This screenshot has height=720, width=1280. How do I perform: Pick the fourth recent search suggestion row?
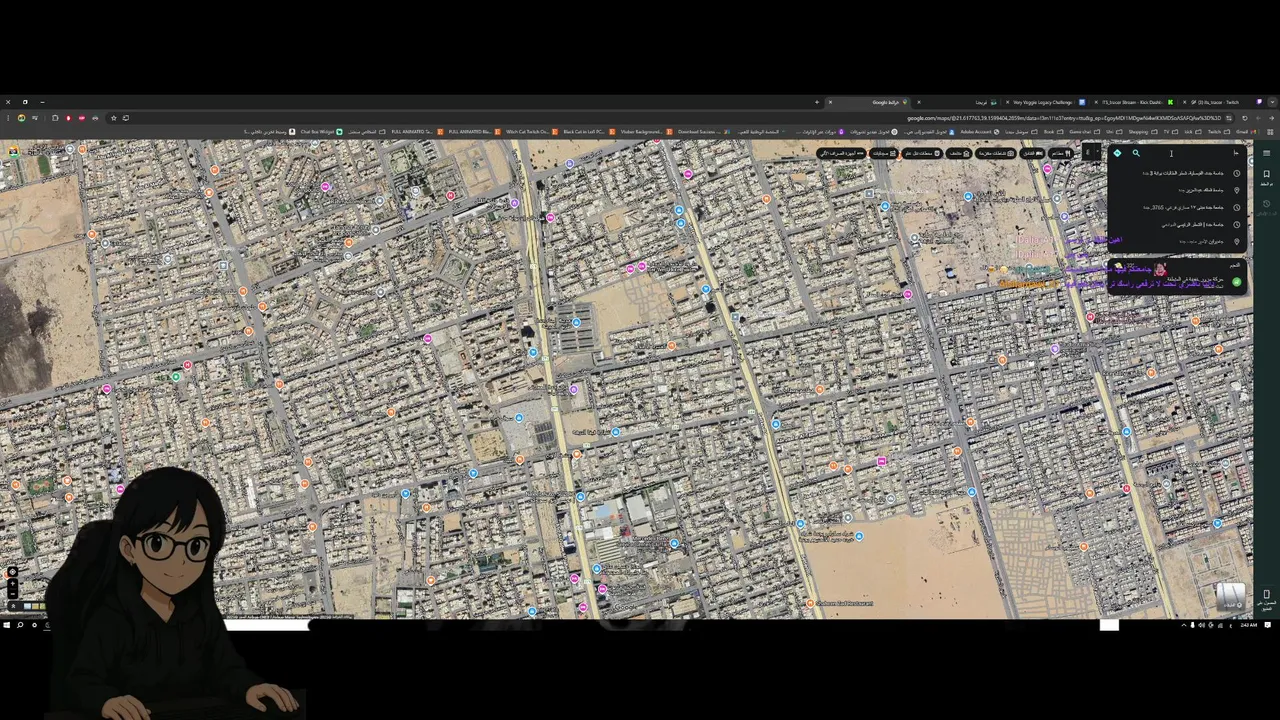click(1178, 225)
